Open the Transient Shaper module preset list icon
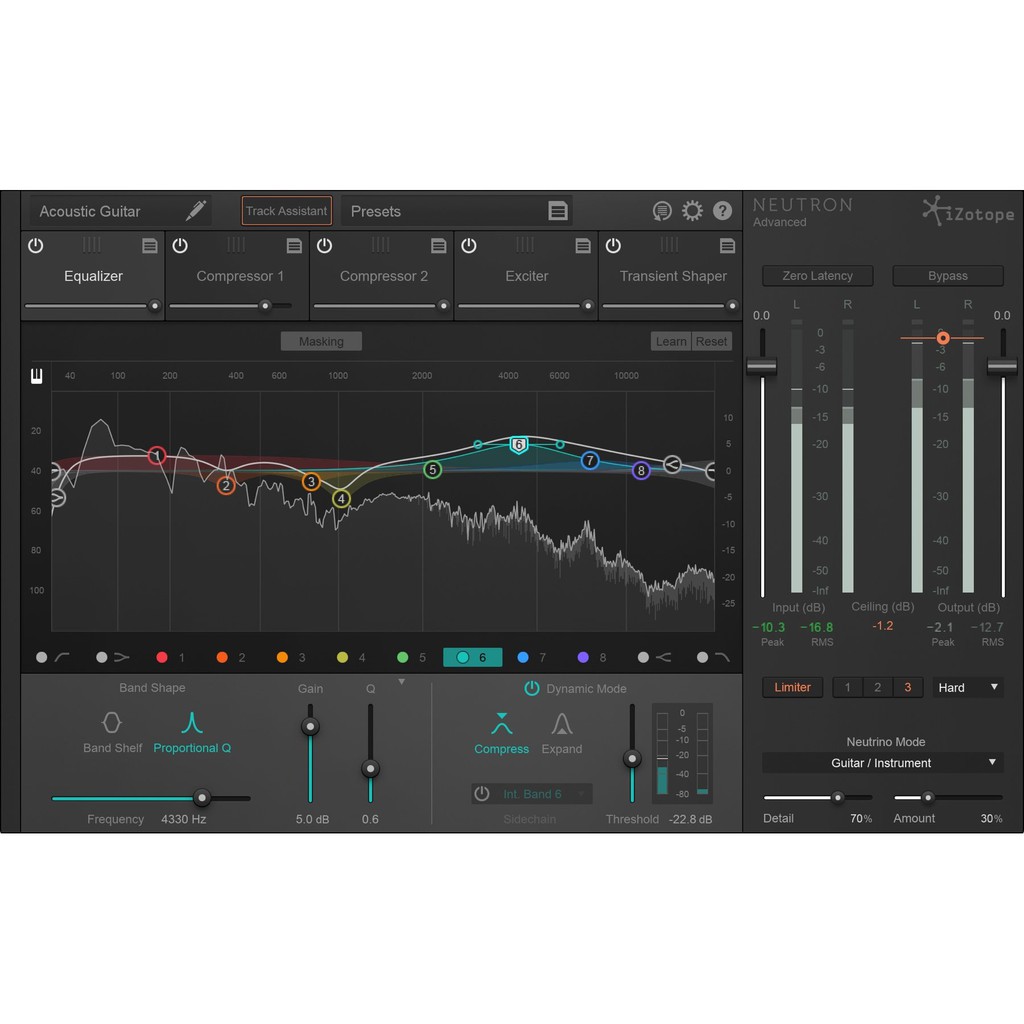The image size is (1024, 1024). pyautogui.click(x=727, y=246)
